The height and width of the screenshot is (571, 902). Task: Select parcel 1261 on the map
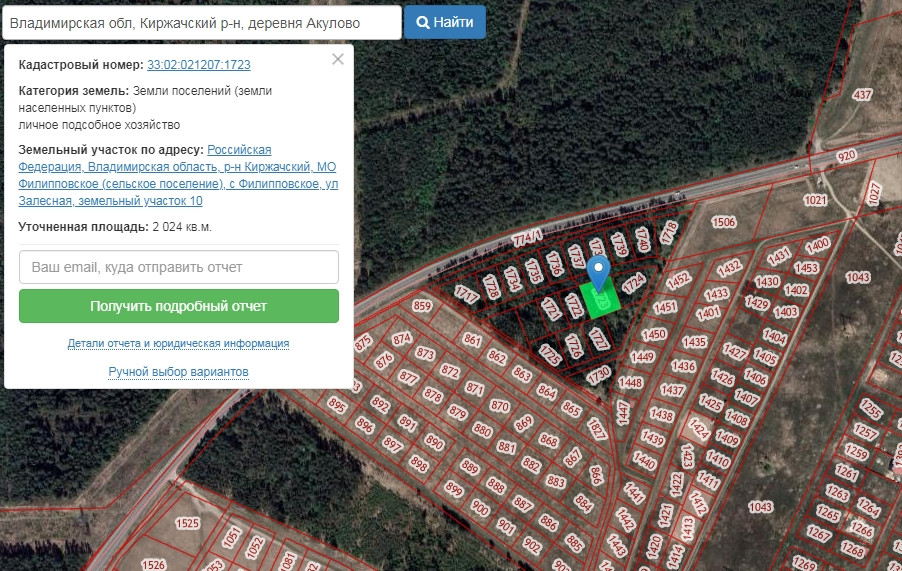point(847,473)
